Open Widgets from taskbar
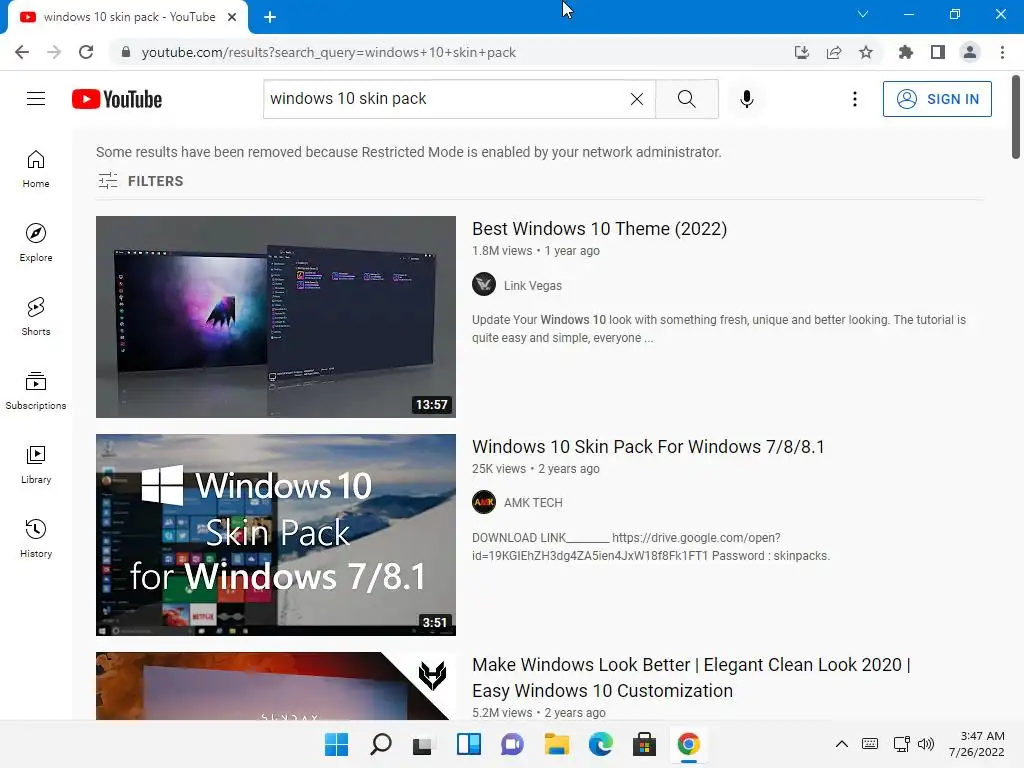This screenshot has height=768, width=1024. tap(468, 744)
